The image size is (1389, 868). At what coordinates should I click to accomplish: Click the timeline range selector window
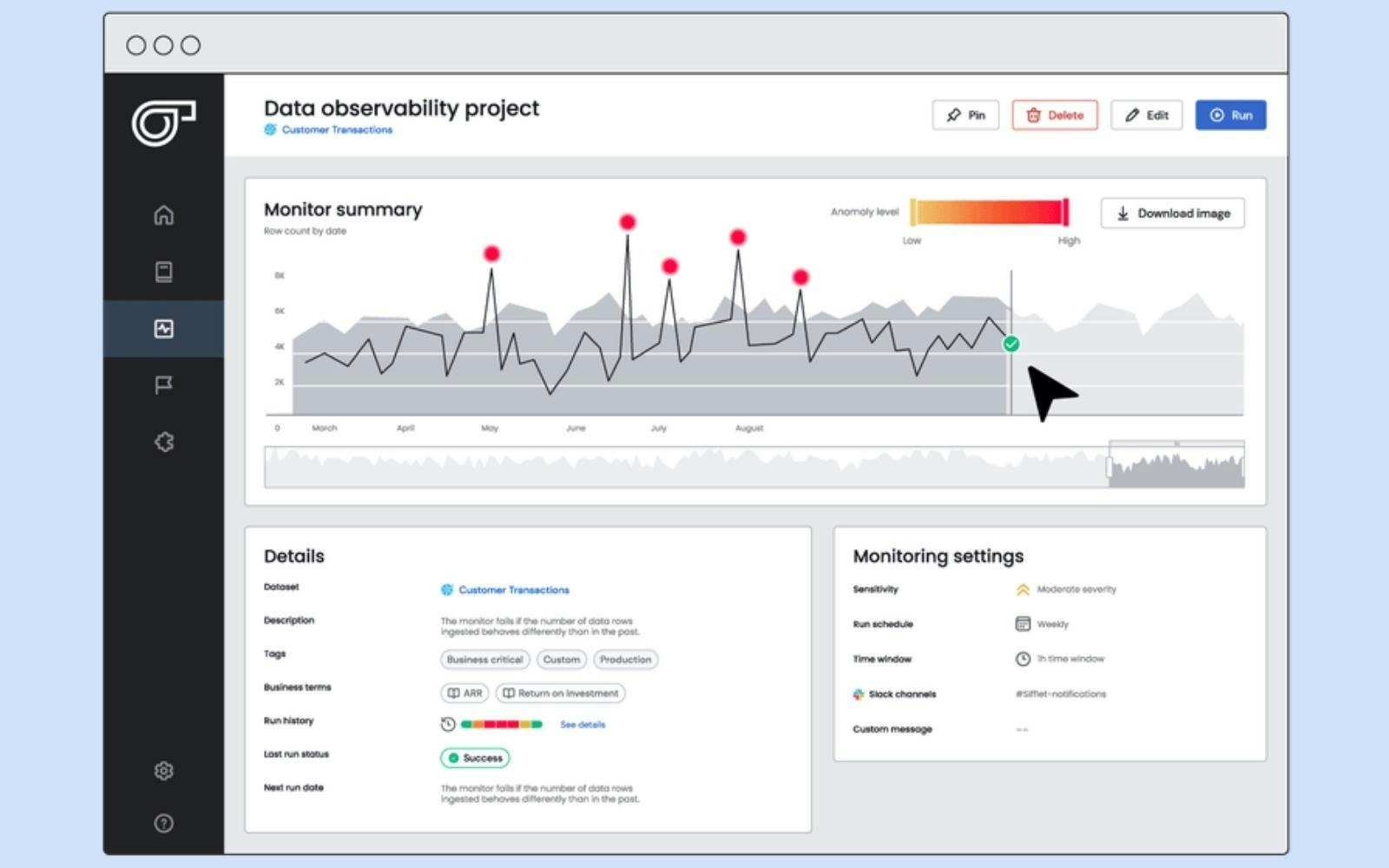click(x=1176, y=465)
